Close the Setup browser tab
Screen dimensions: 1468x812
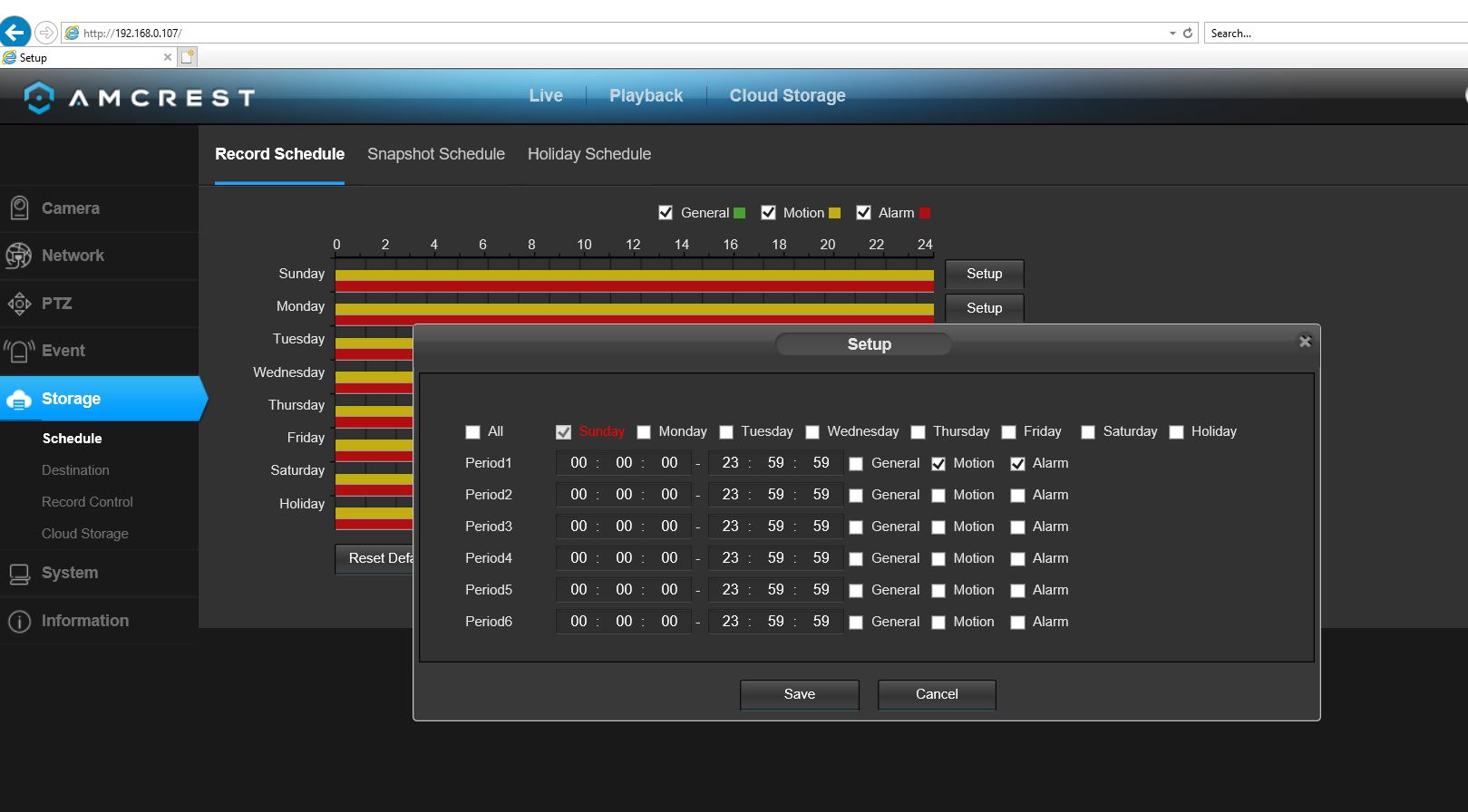167,57
